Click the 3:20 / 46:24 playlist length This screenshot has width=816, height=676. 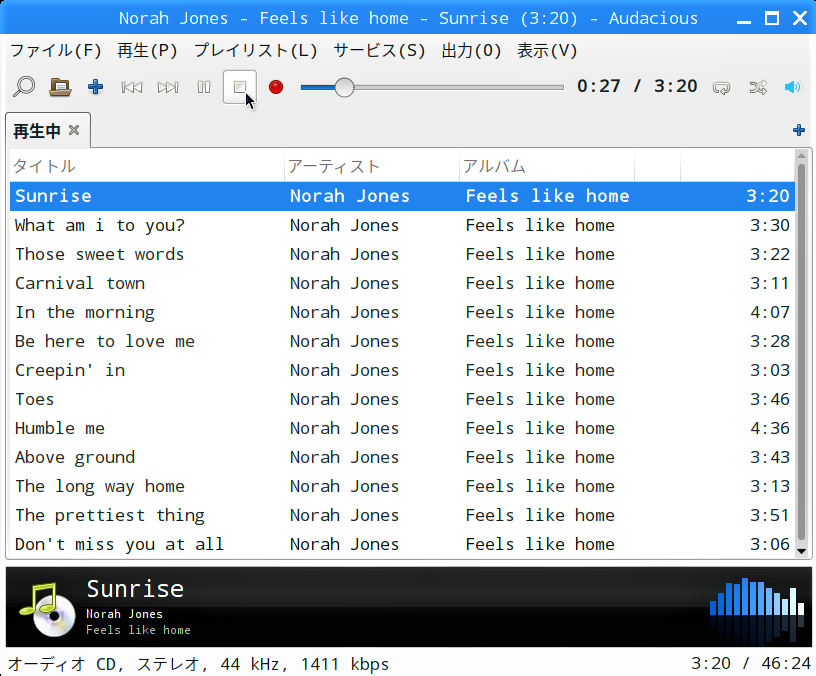tap(751, 664)
